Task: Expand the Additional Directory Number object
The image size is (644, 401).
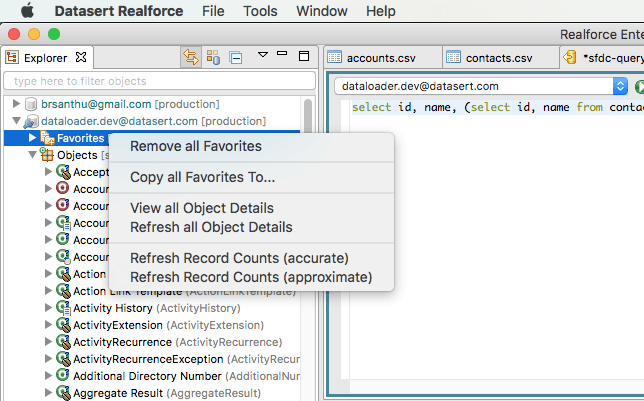Action: tap(48, 376)
